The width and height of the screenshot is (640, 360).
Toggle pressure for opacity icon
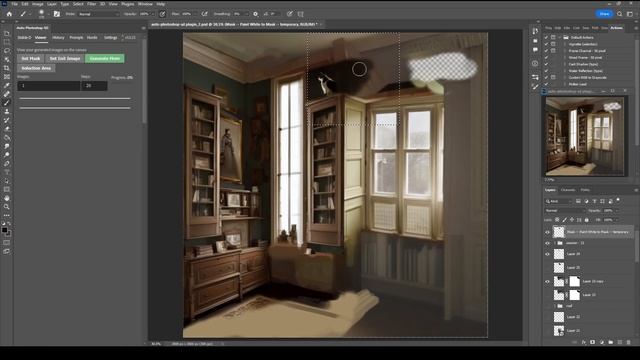tap(162, 14)
